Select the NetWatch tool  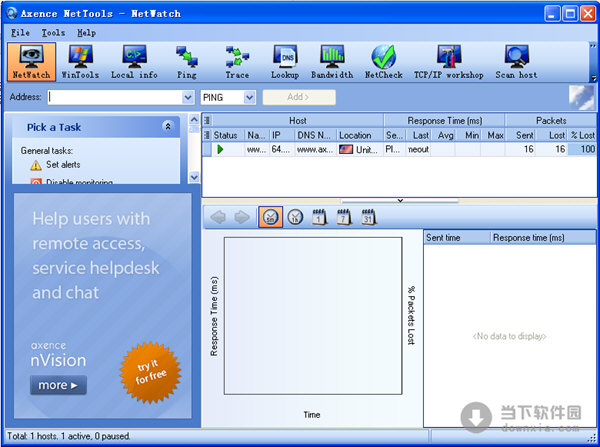31,62
